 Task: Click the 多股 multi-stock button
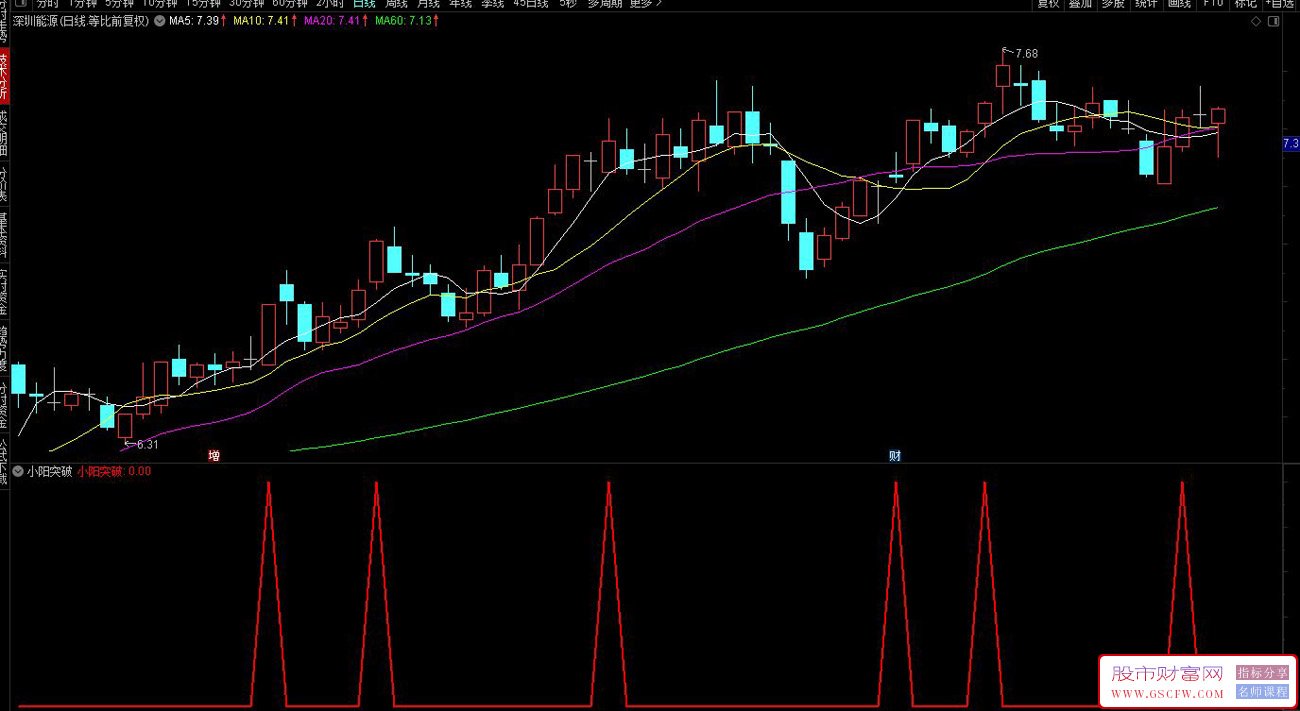point(1113,3)
